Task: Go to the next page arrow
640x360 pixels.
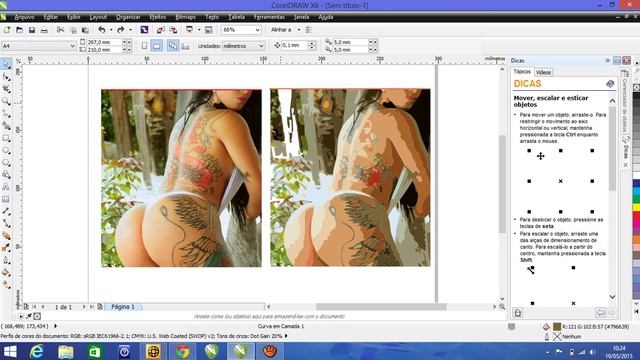Action: click(84, 307)
